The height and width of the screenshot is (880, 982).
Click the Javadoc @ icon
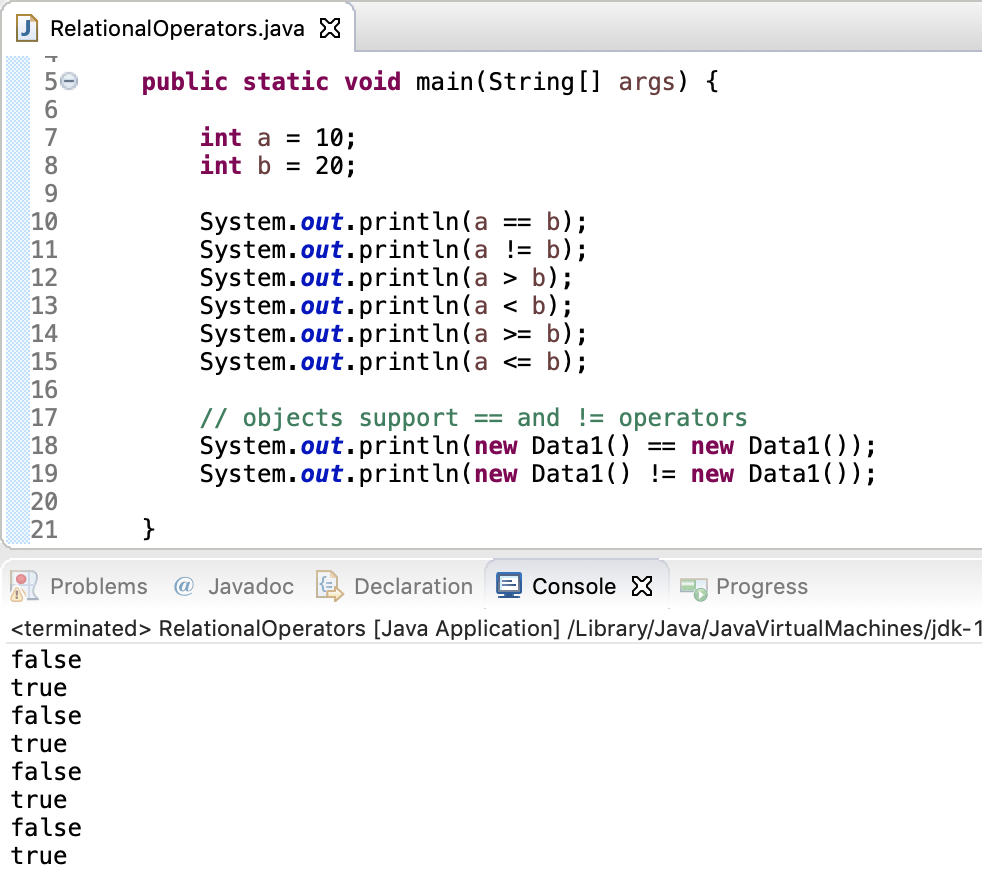(184, 586)
